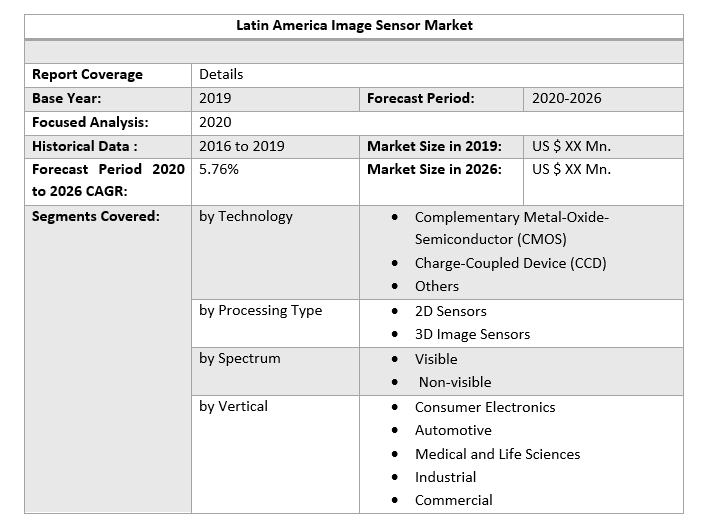Select the Focused Analysis label

90,122
